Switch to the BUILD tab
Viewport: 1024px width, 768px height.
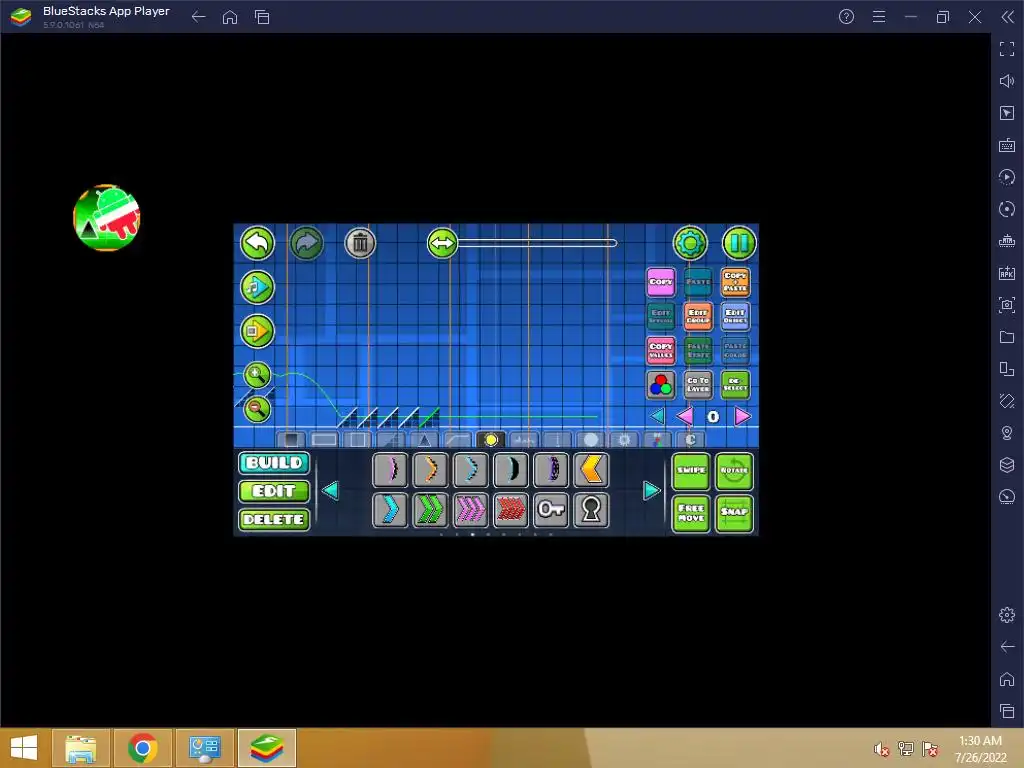[274, 463]
